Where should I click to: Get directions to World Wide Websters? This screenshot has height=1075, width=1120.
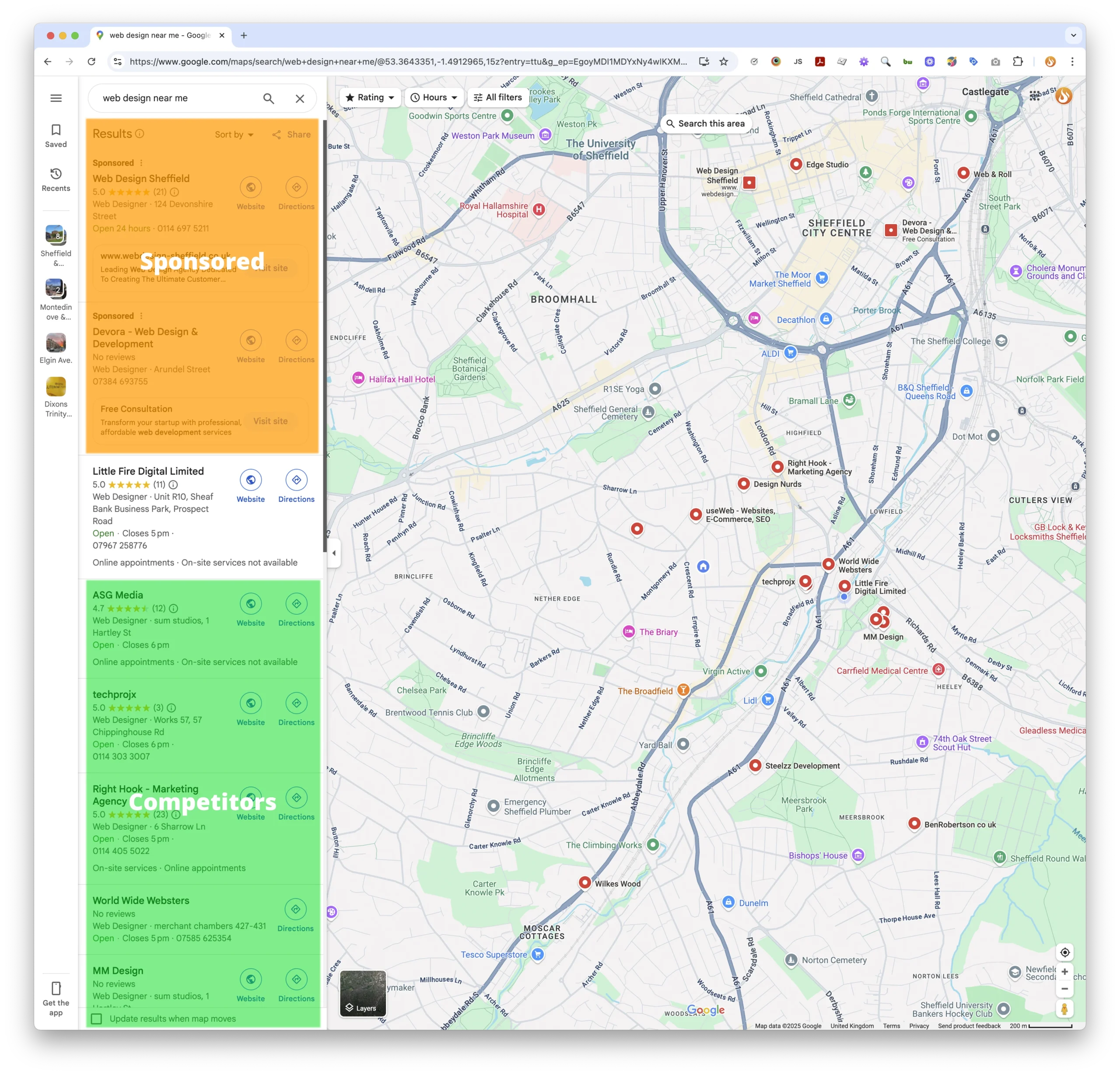295,909
